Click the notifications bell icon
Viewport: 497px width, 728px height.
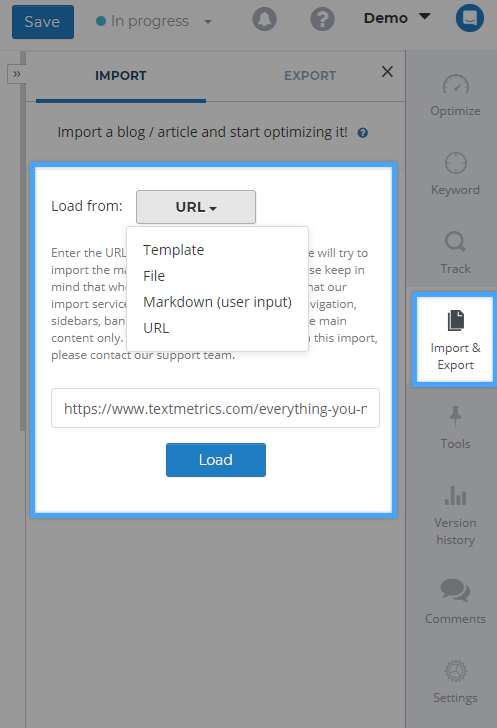[x=264, y=20]
